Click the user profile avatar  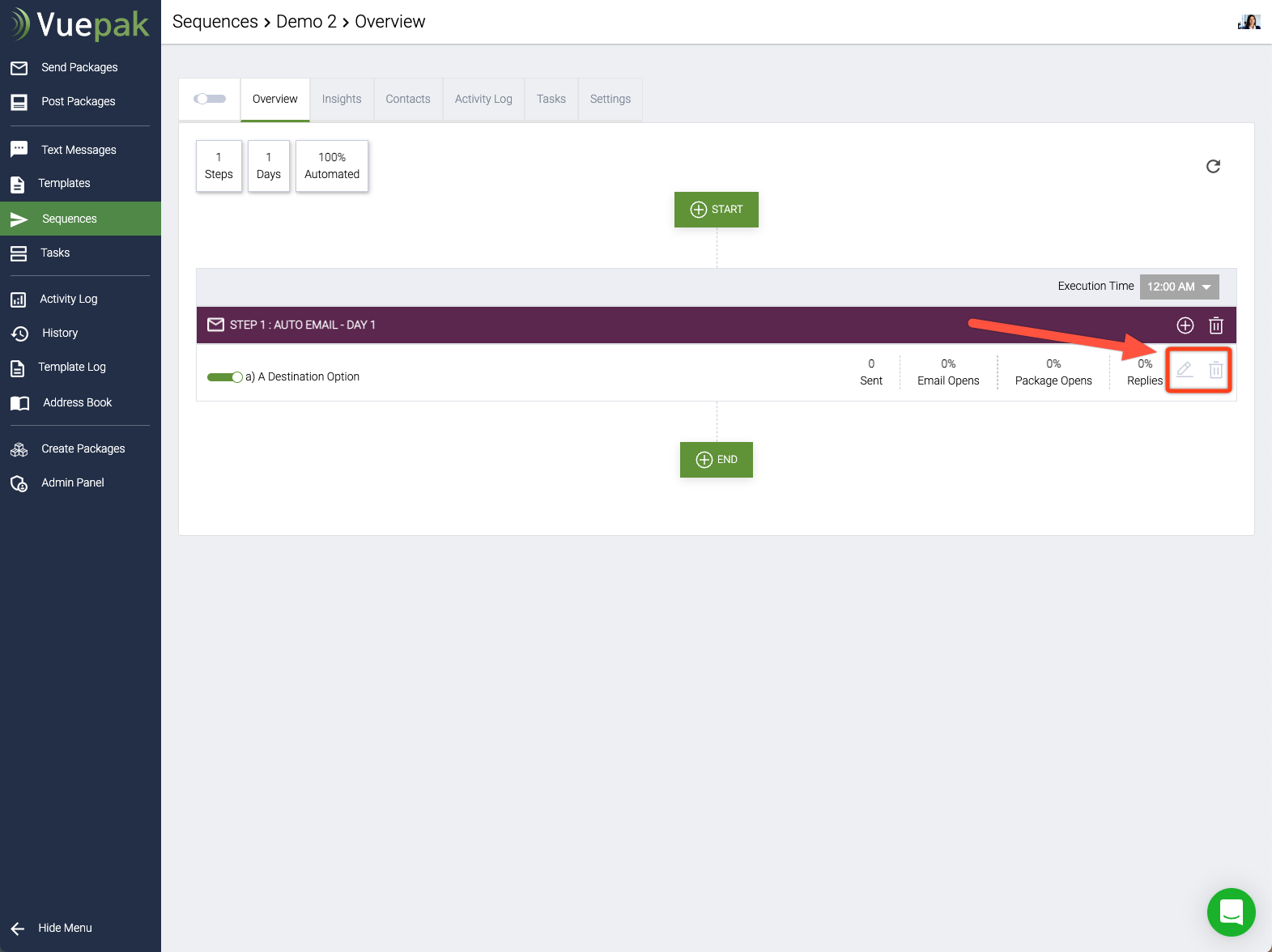[x=1249, y=22]
